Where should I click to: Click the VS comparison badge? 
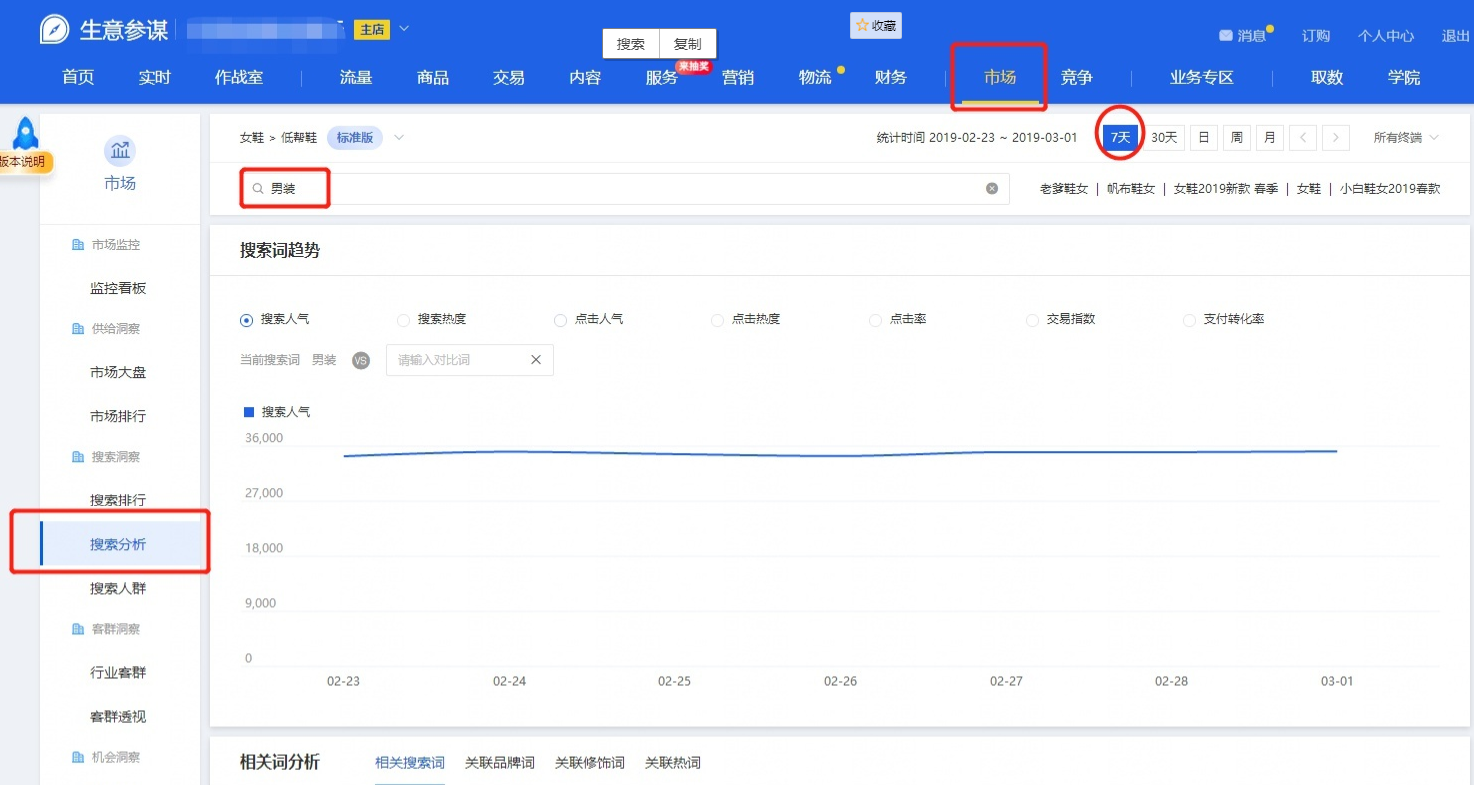361,360
